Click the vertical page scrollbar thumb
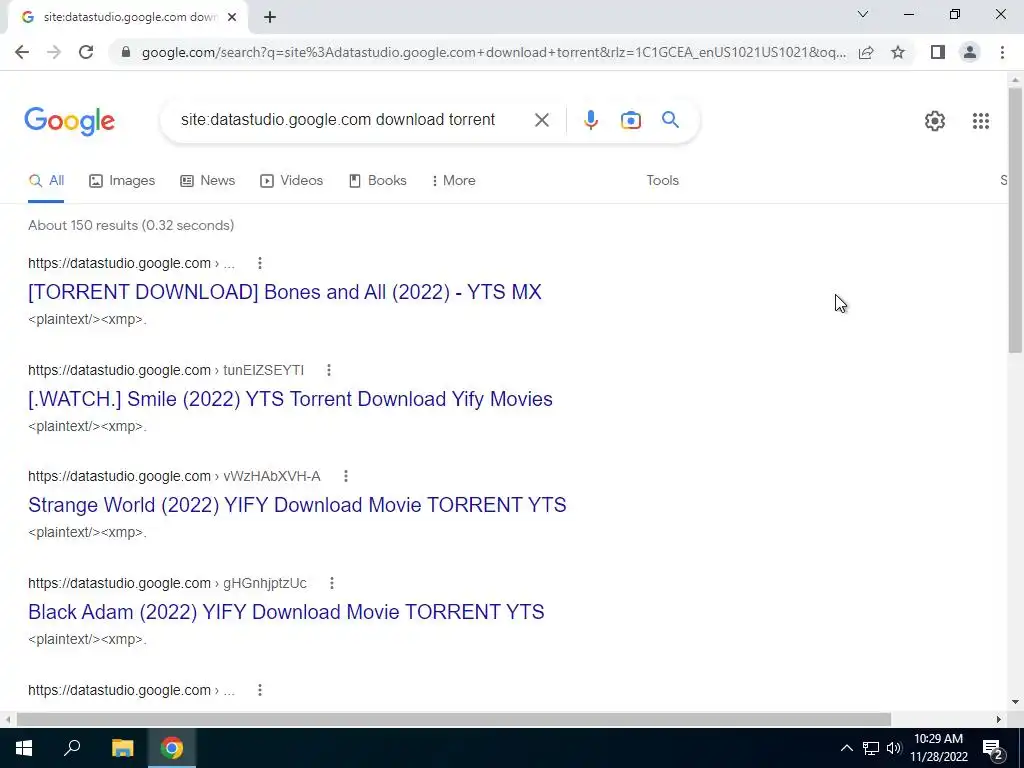 (1015, 220)
